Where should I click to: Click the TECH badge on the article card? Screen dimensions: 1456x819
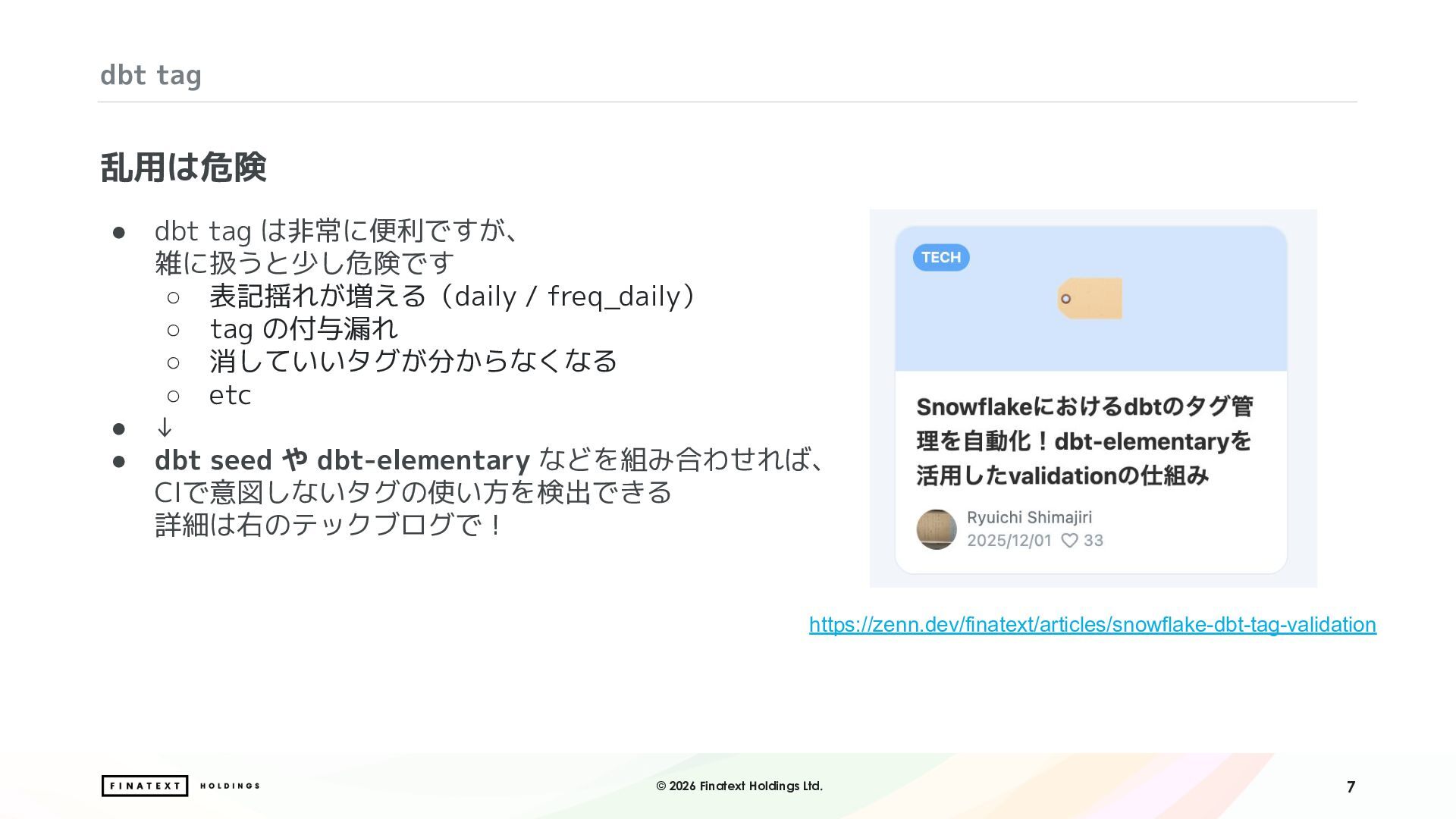[941, 257]
